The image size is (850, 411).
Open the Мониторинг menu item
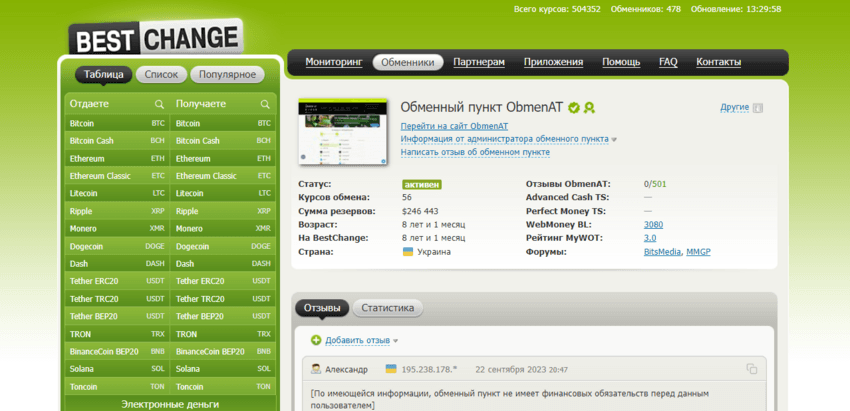[x=334, y=62]
